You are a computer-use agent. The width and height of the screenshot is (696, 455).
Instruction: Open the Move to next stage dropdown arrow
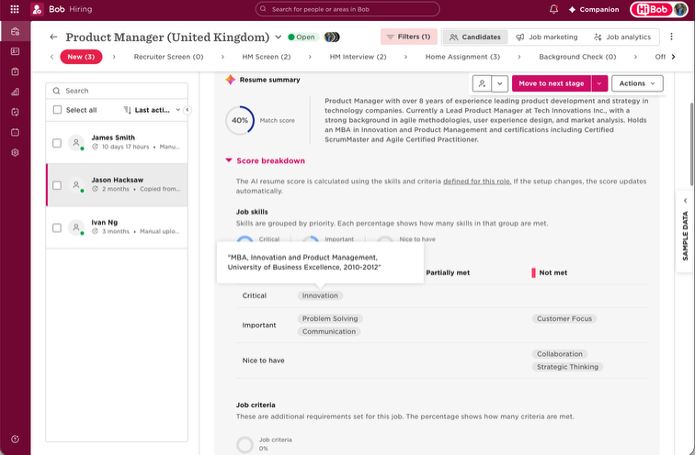(x=599, y=83)
